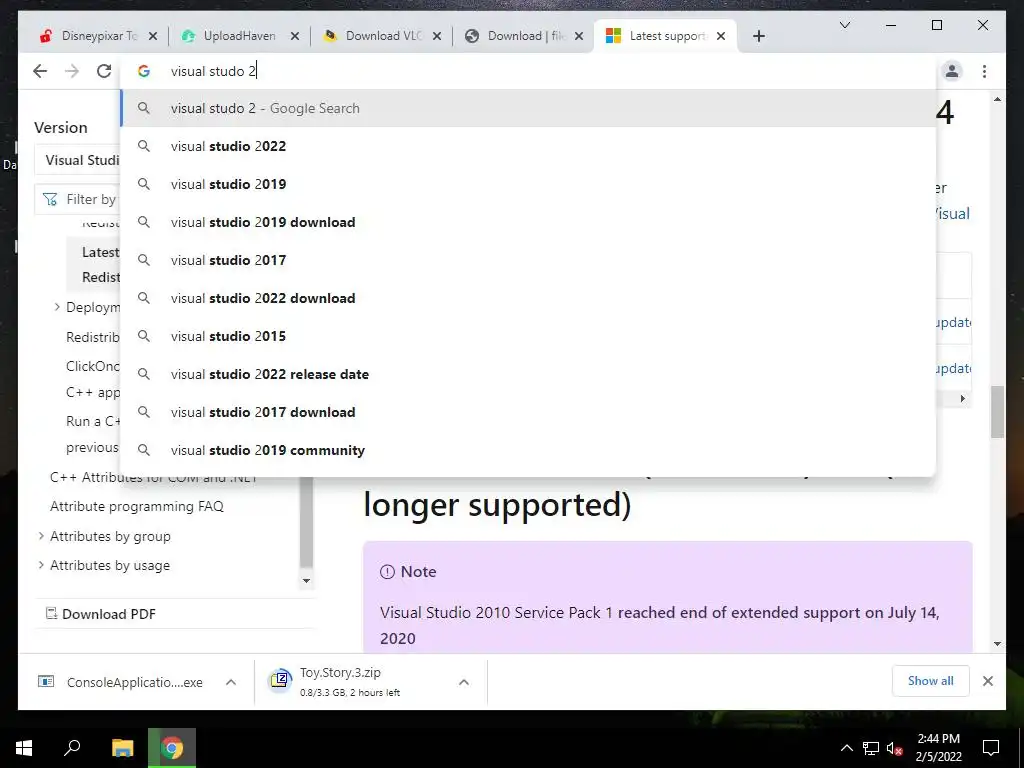Open File Explorer from taskbar
Image resolution: width=1024 pixels, height=768 pixels.
pos(122,748)
